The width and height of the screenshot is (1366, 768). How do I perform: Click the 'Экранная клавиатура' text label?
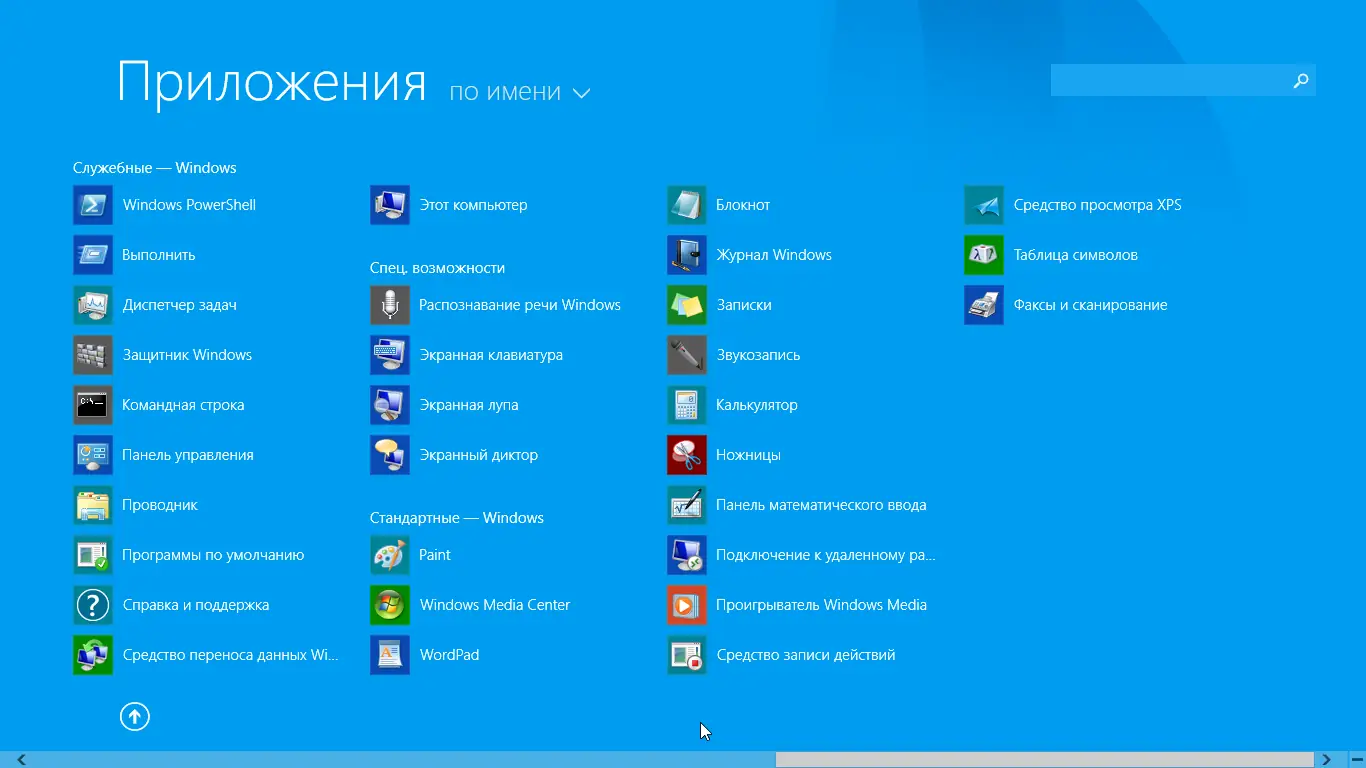[491, 355]
